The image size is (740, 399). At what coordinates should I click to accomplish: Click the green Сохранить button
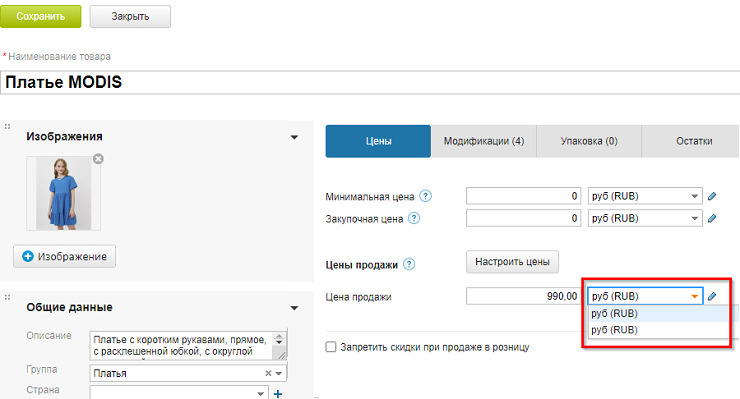41,17
